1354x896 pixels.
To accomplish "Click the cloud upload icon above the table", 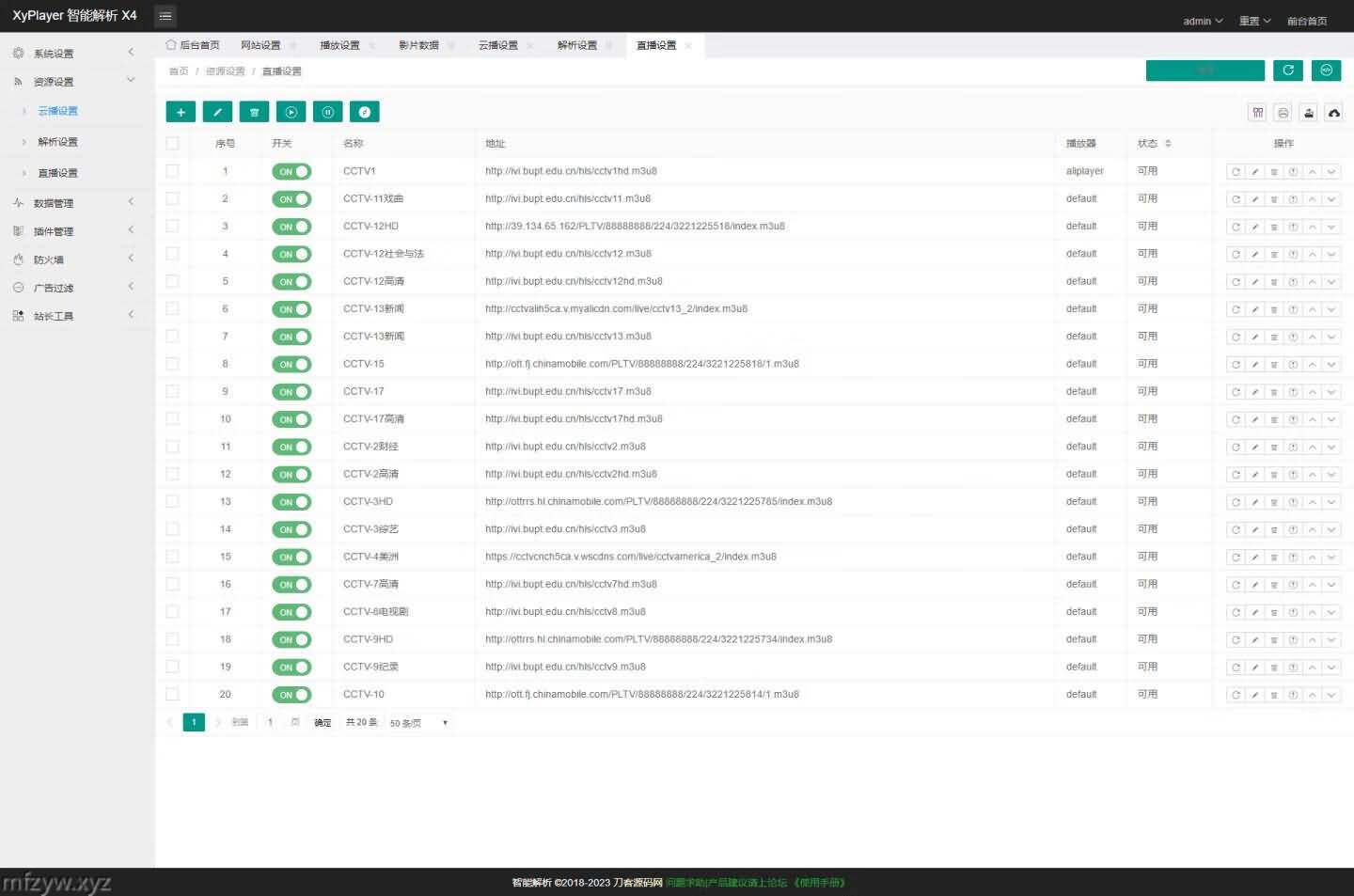I will [1333, 113].
